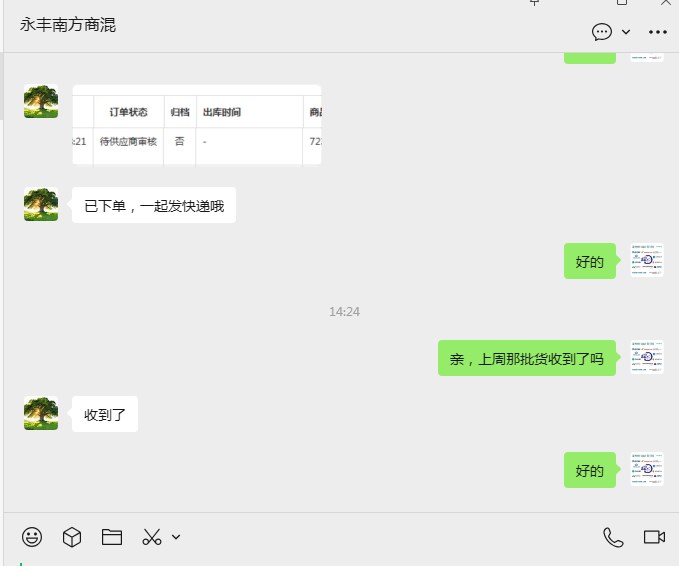This screenshot has height=566, width=679.
Task: Click the green bubble "亲，上周那批货收到了吗"
Action: [x=527, y=358]
